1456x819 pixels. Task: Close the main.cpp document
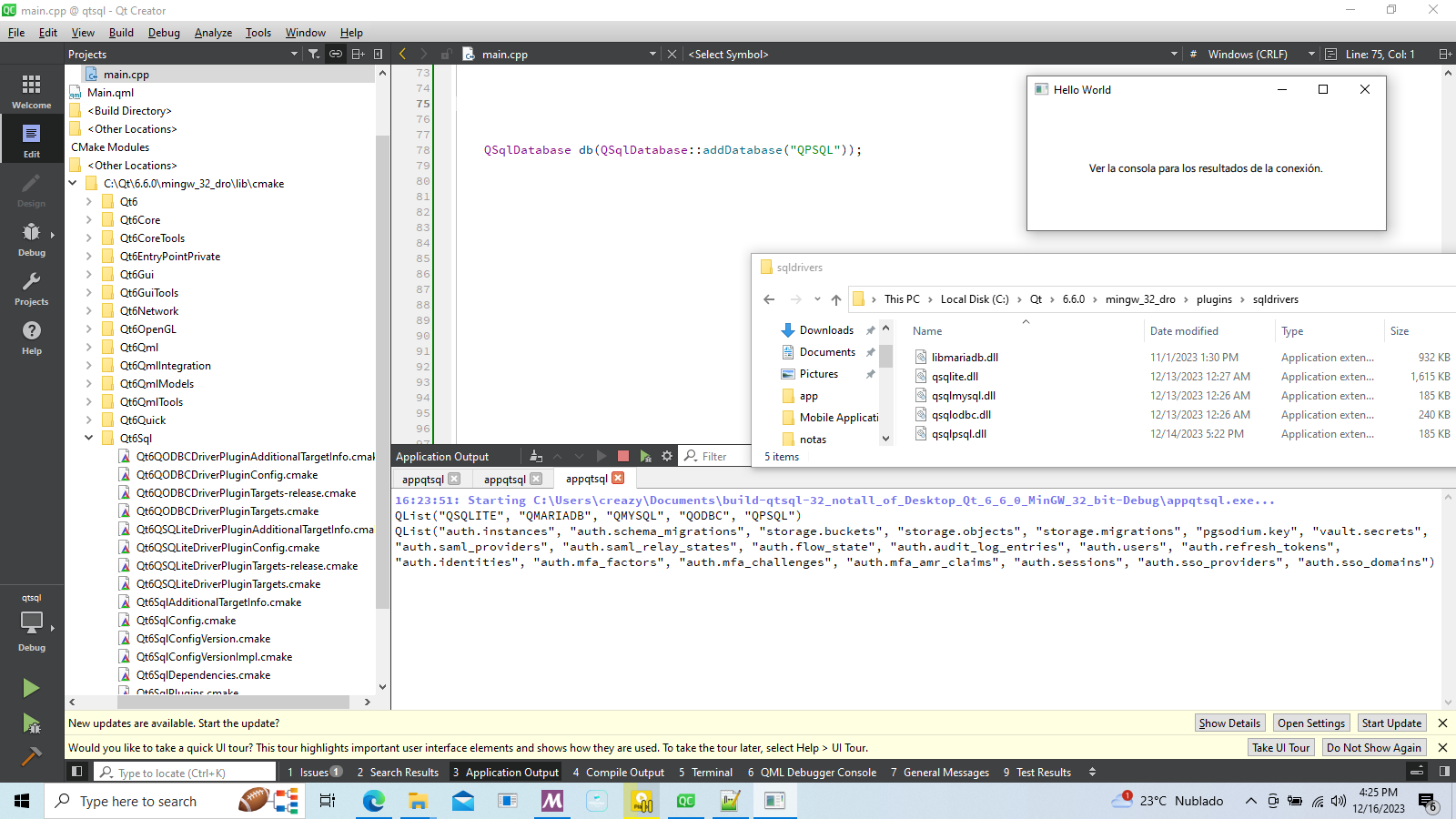point(672,54)
